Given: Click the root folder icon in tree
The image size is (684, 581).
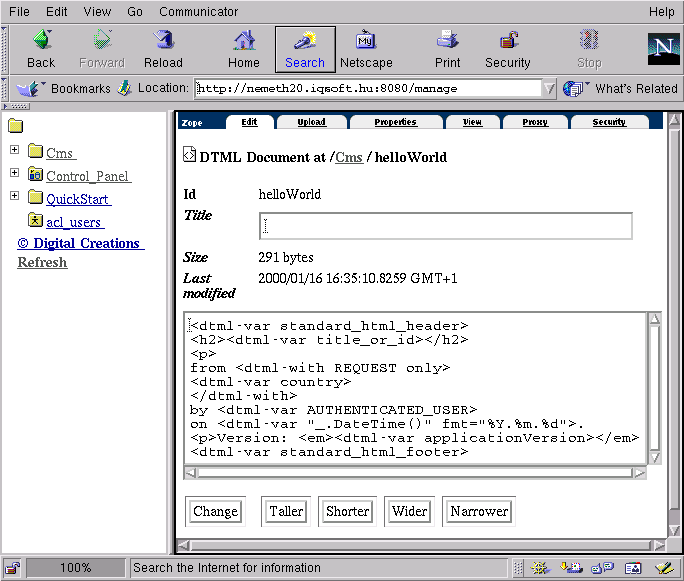Looking at the screenshot, I should (x=15, y=126).
